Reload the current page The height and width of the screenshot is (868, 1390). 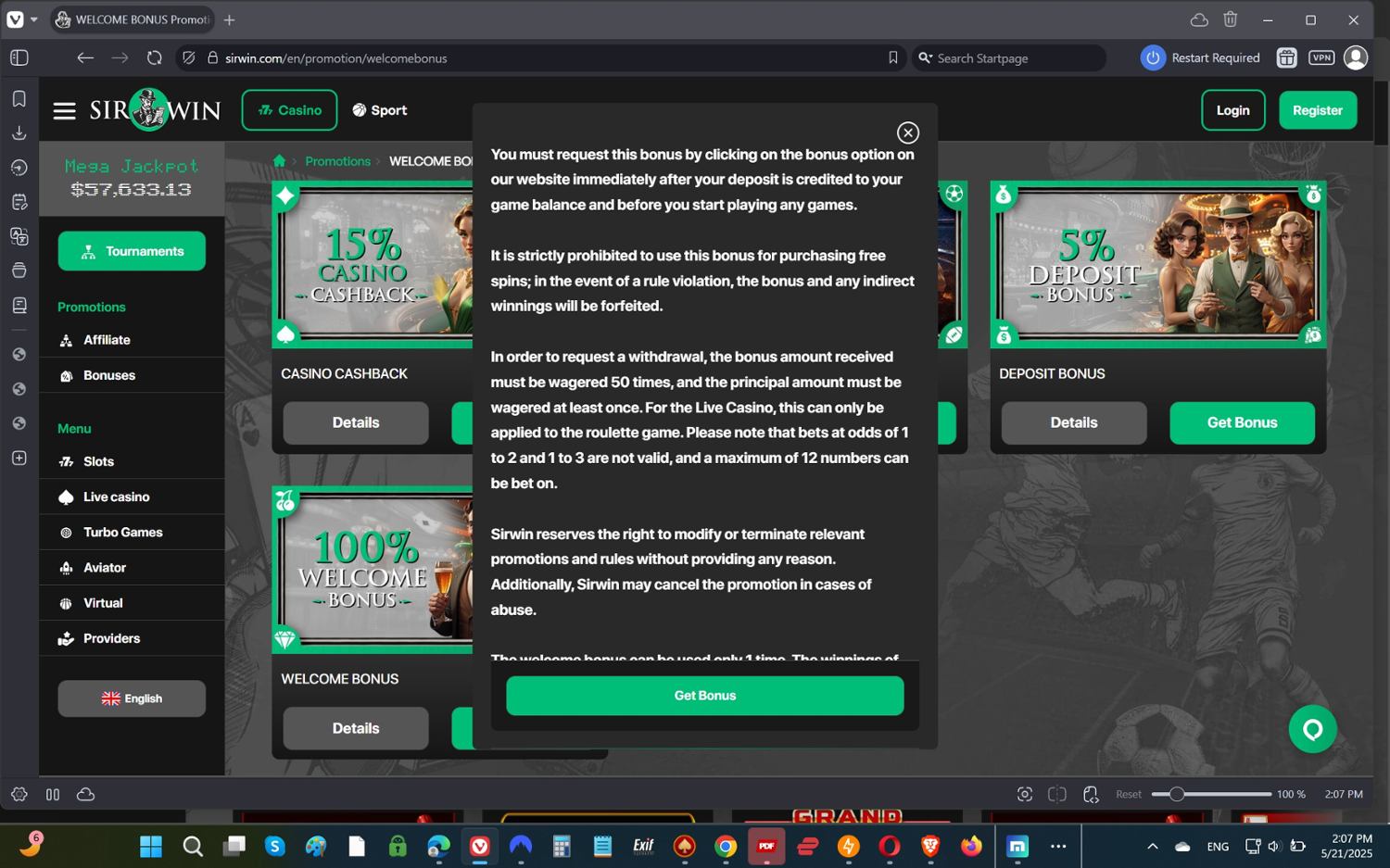154,57
